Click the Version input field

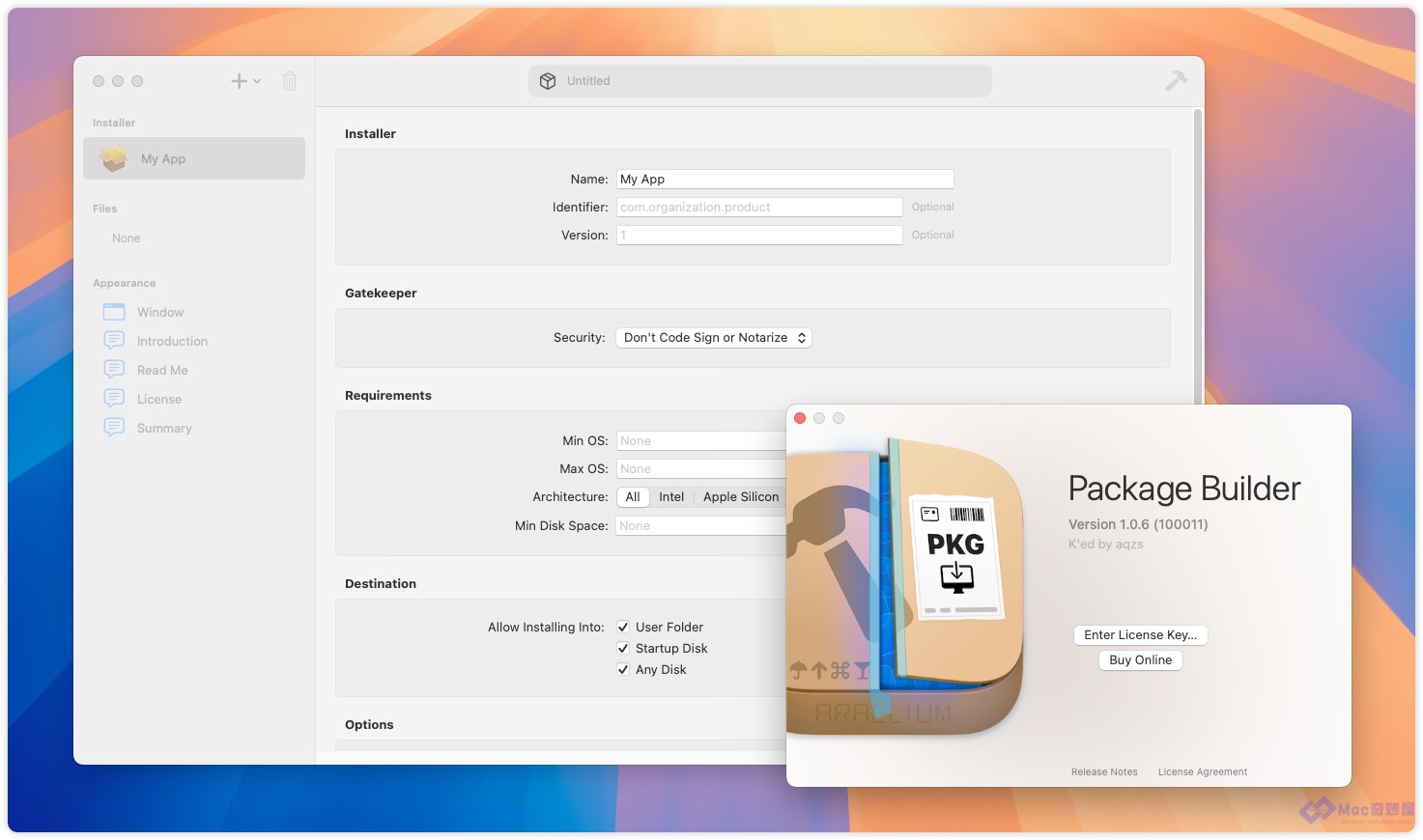click(759, 236)
